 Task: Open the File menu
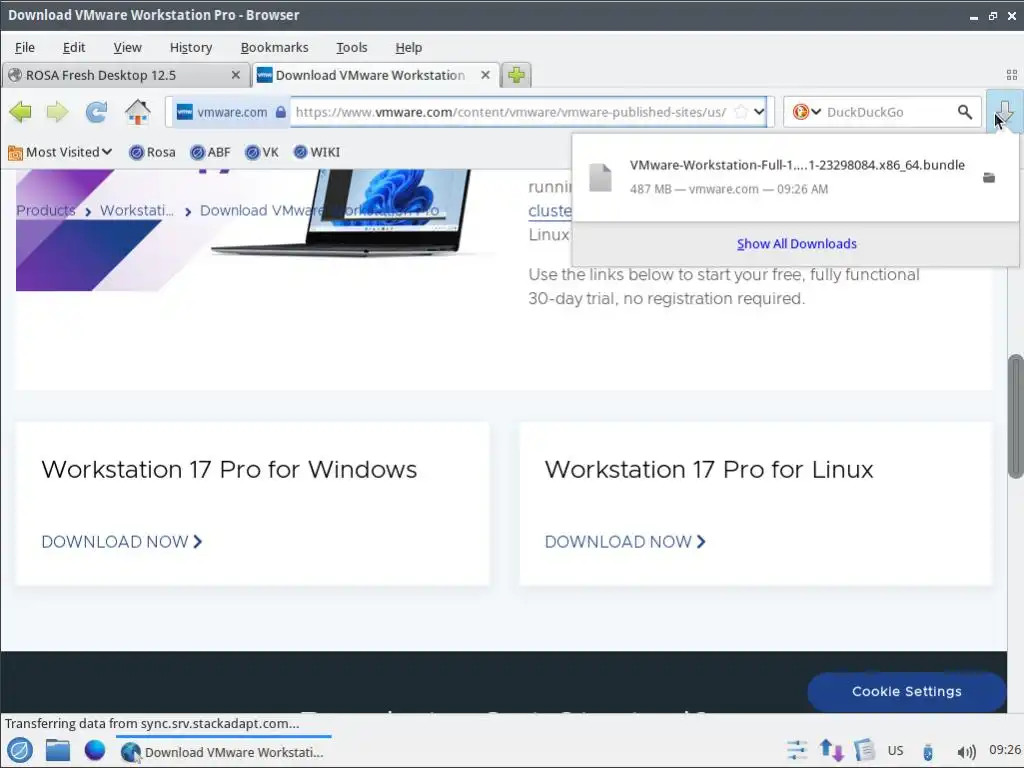click(x=25, y=47)
